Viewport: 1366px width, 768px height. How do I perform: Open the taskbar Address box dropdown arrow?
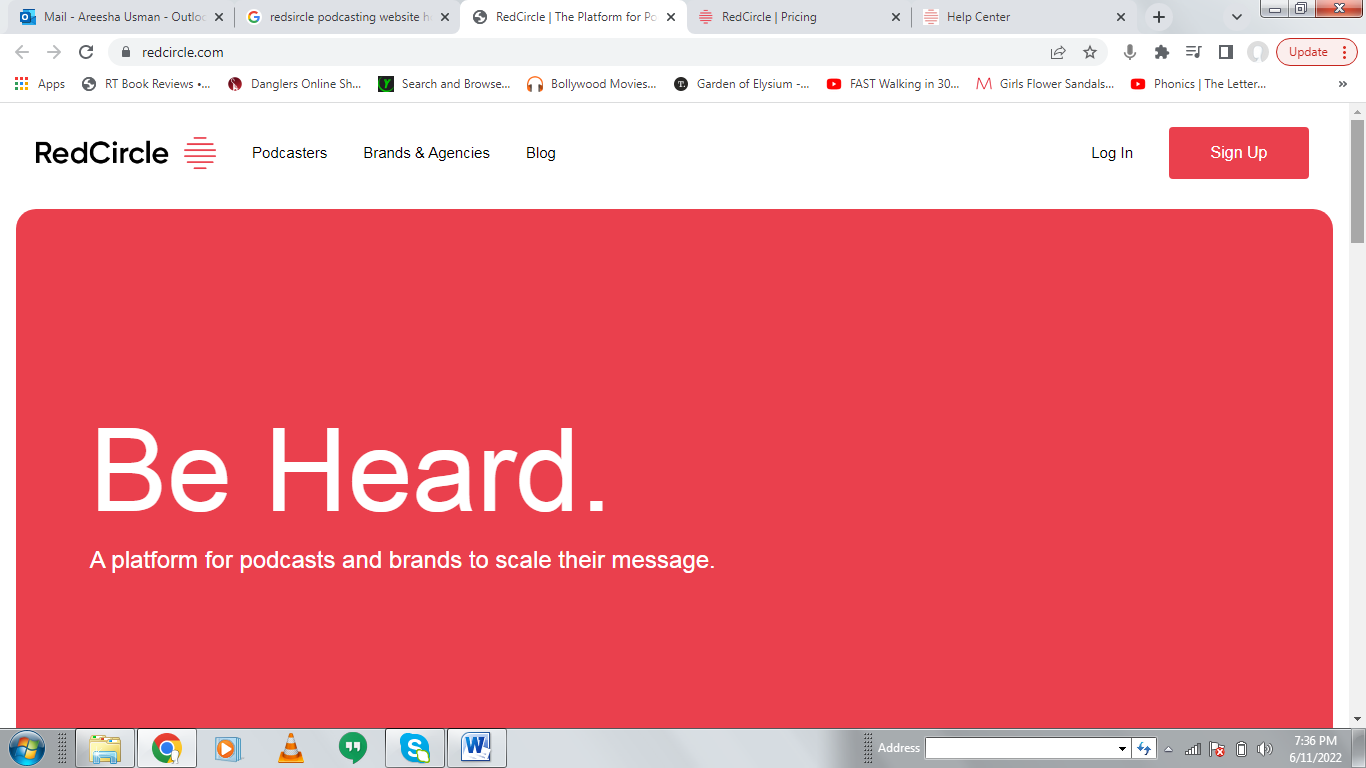pos(1122,749)
